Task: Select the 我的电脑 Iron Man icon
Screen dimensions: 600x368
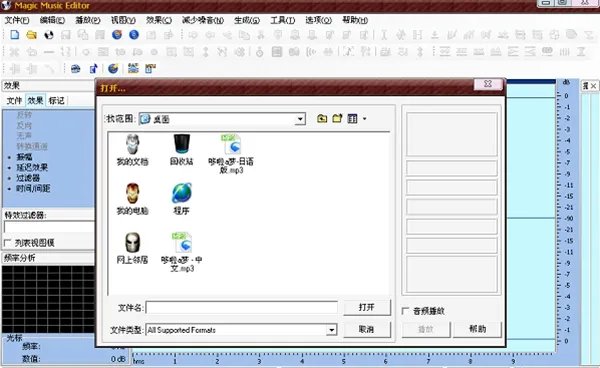Action: (132, 199)
